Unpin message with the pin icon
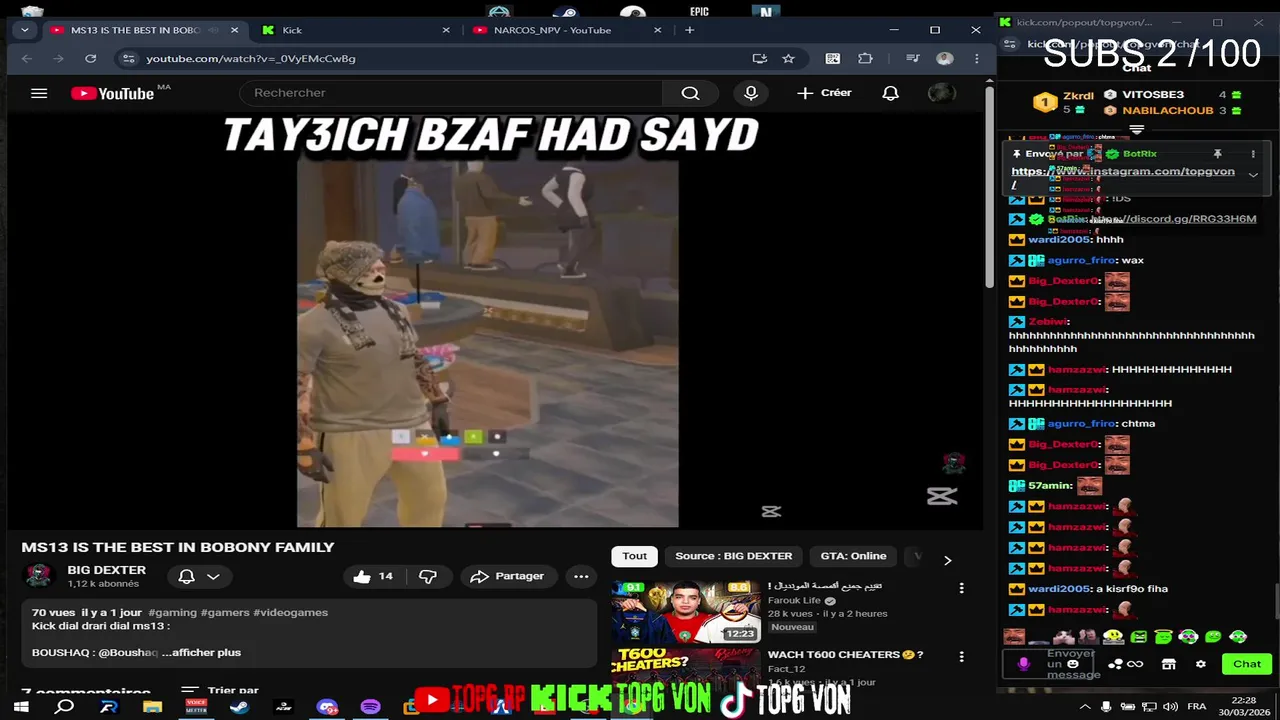The width and height of the screenshot is (1280, 720). point(1217,154)
